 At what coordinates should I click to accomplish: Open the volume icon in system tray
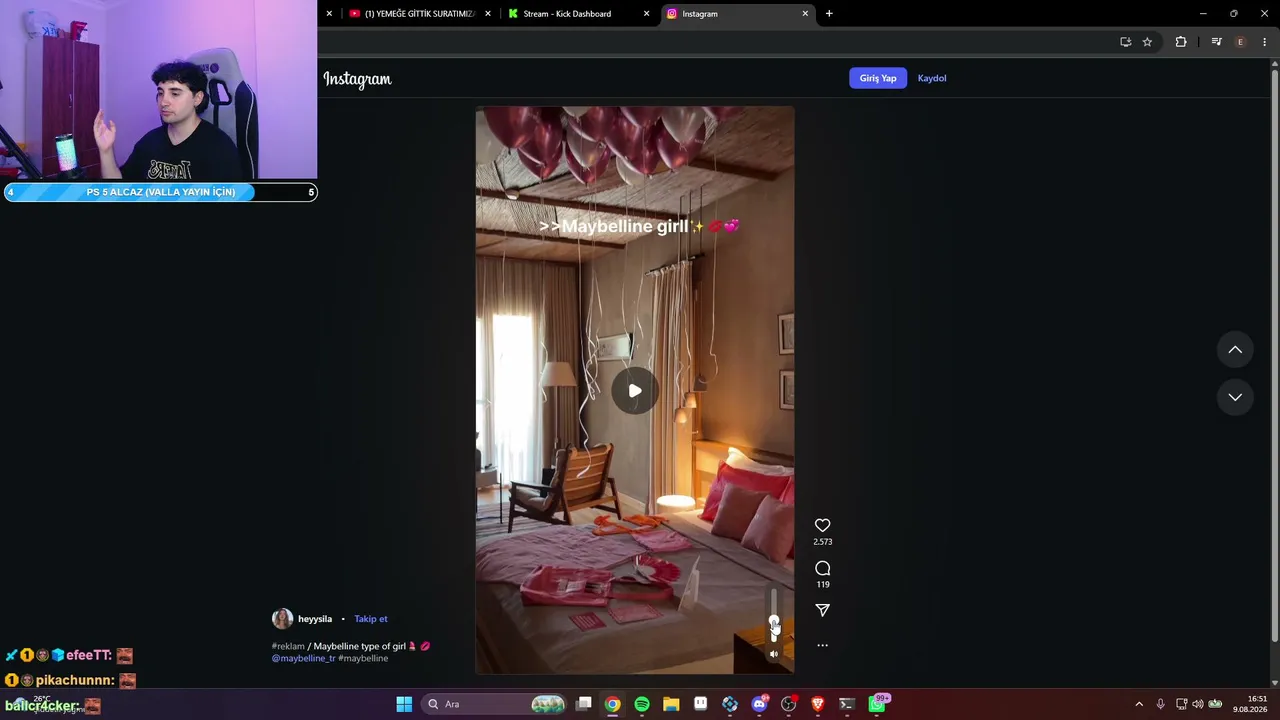(x=1198, y=704)
